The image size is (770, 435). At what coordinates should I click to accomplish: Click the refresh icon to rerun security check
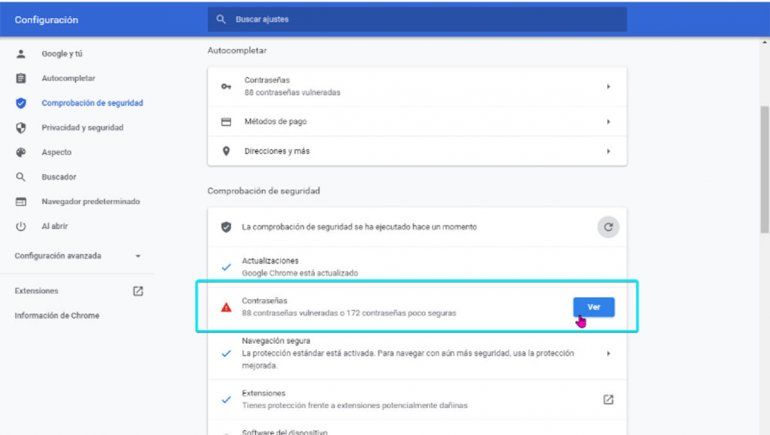[x=608, y=227]
